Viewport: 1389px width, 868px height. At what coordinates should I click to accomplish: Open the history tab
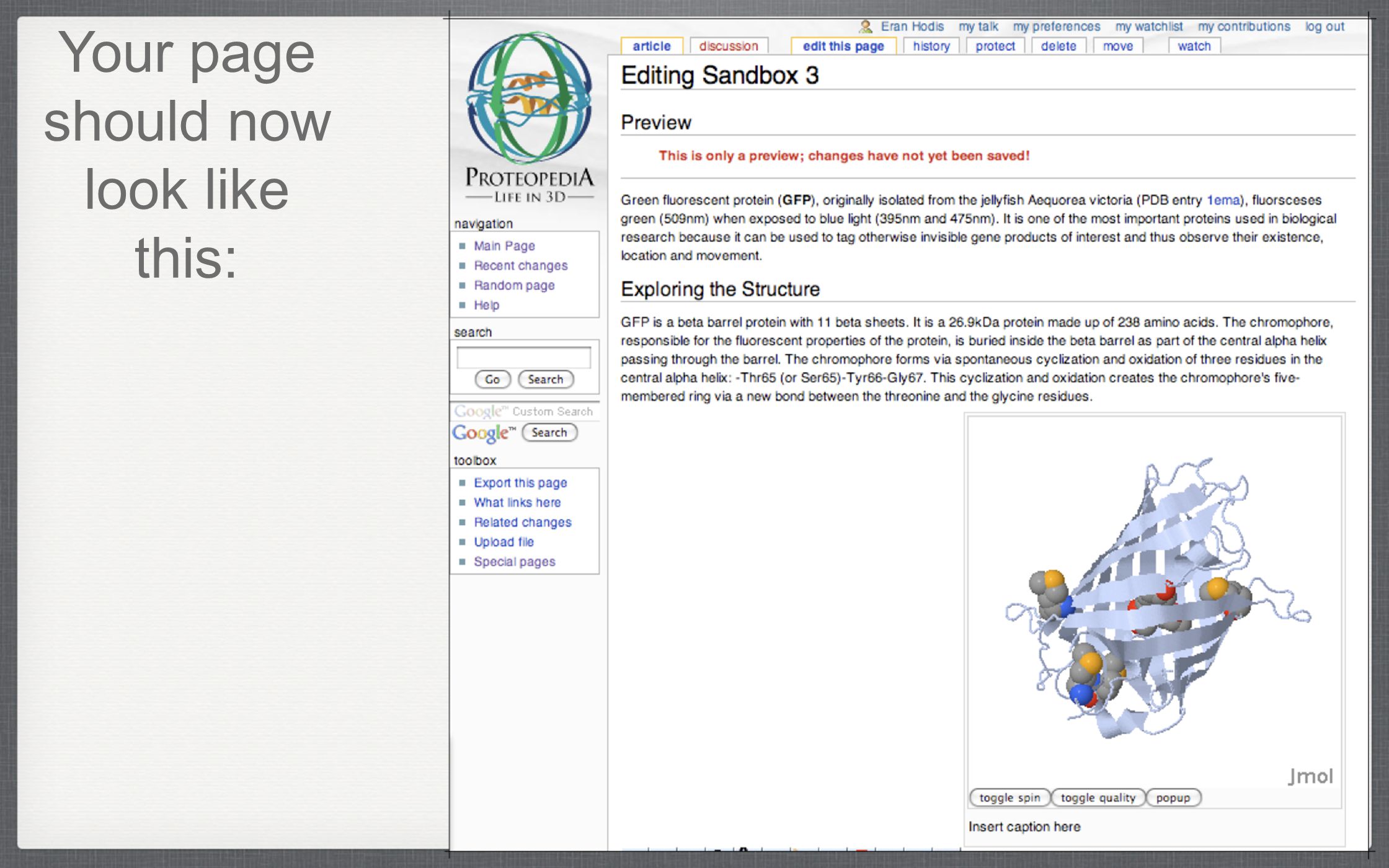931,46
